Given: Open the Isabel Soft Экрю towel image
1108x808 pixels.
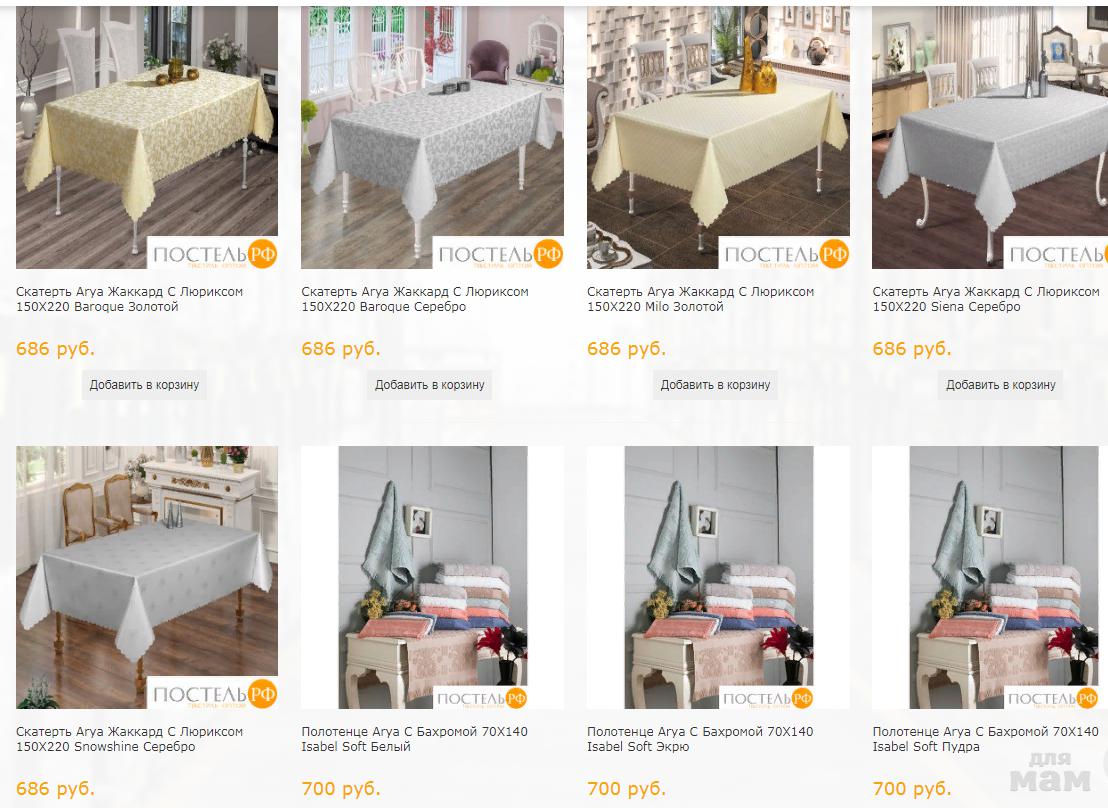Looking at the screenshot, I should [718, 578].
